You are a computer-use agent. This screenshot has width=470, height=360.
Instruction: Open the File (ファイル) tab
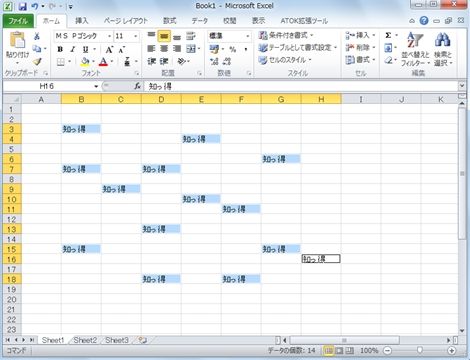[x=18, y=21]
